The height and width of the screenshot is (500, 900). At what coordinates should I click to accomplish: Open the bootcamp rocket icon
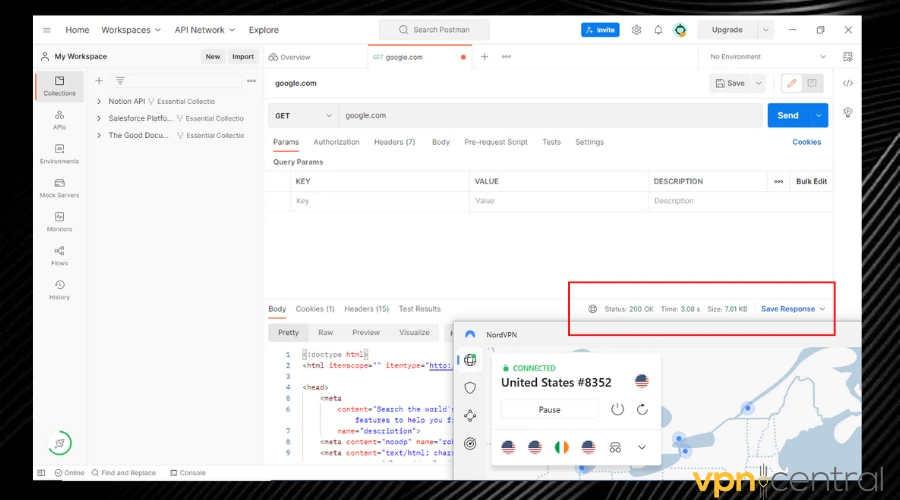[x=60, y=443]
